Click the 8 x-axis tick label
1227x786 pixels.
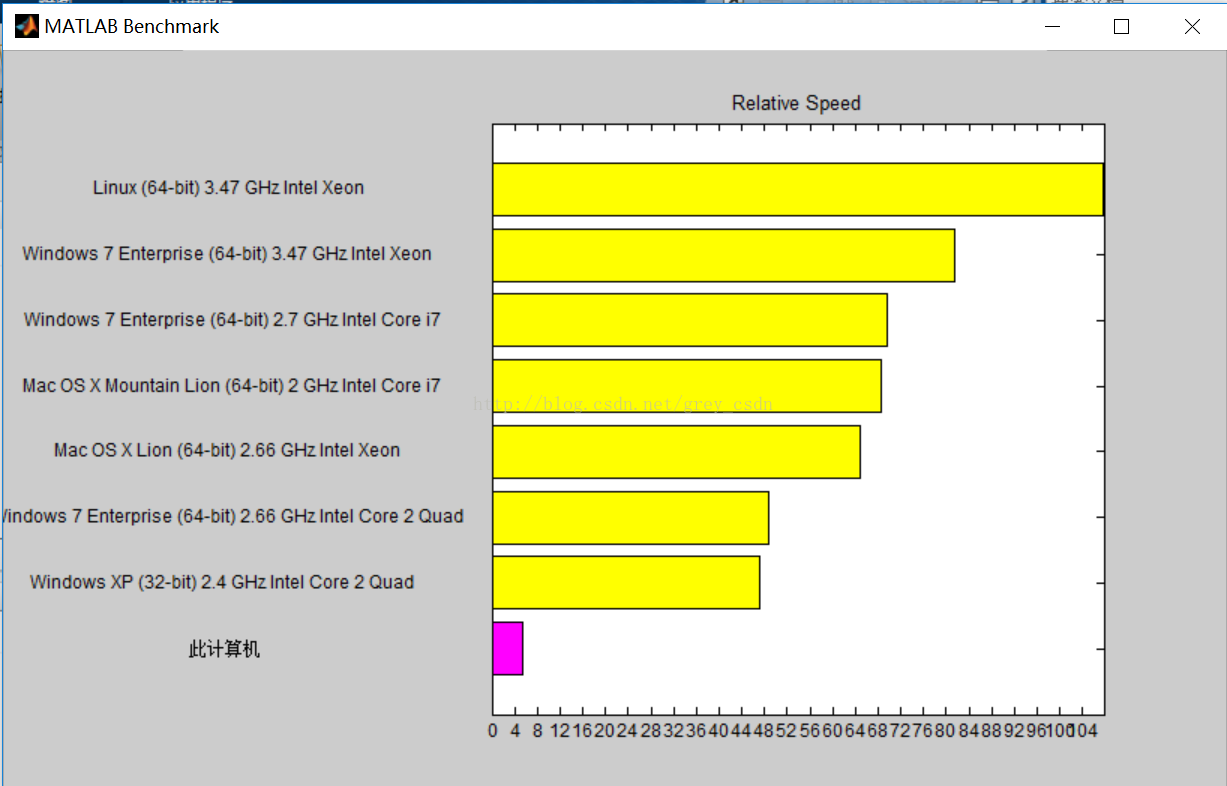point(538,731)
